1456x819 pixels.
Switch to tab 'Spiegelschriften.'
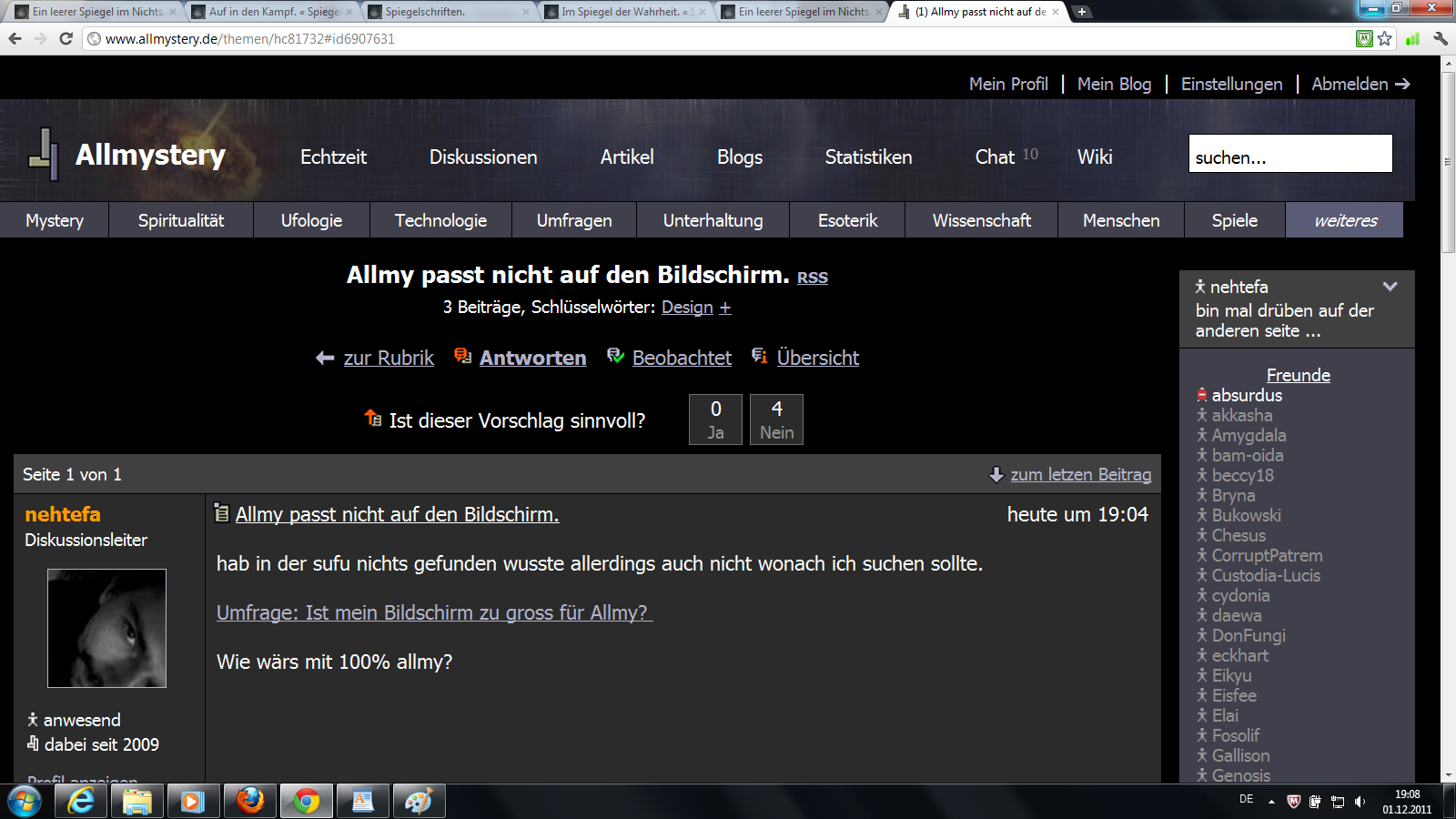448,12
